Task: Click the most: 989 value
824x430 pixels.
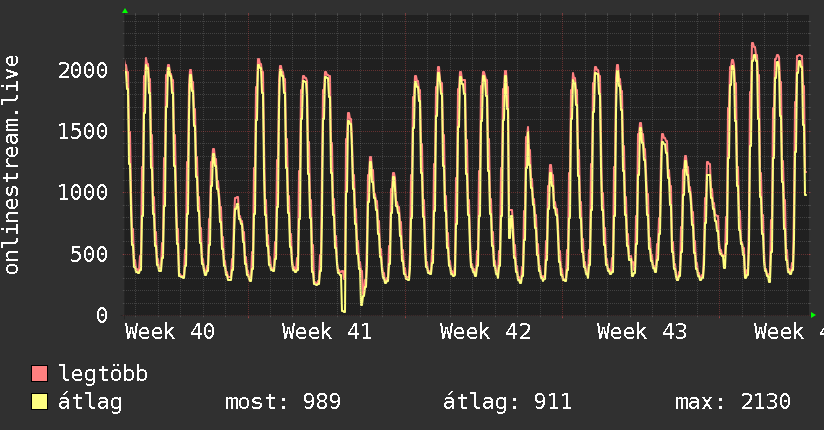Action: point(283,402)
